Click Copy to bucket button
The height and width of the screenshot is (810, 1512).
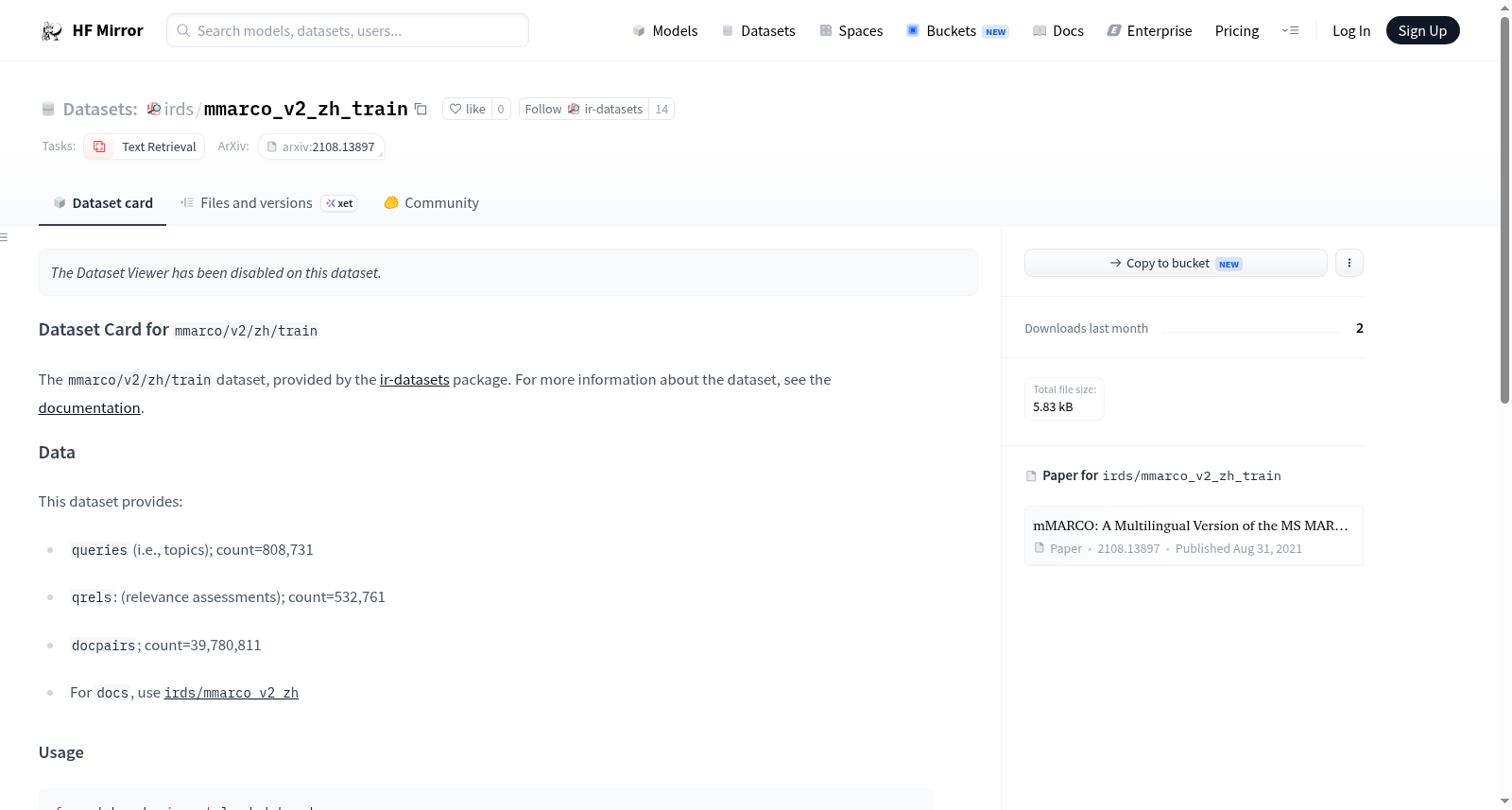tap(1176, 263)
